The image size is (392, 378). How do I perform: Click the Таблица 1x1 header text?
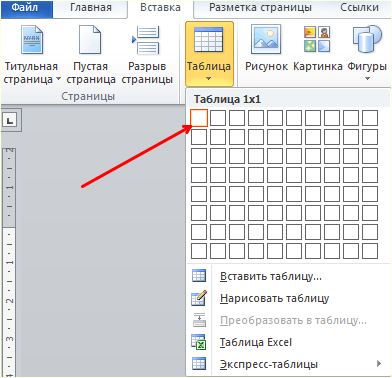point(227,99)
